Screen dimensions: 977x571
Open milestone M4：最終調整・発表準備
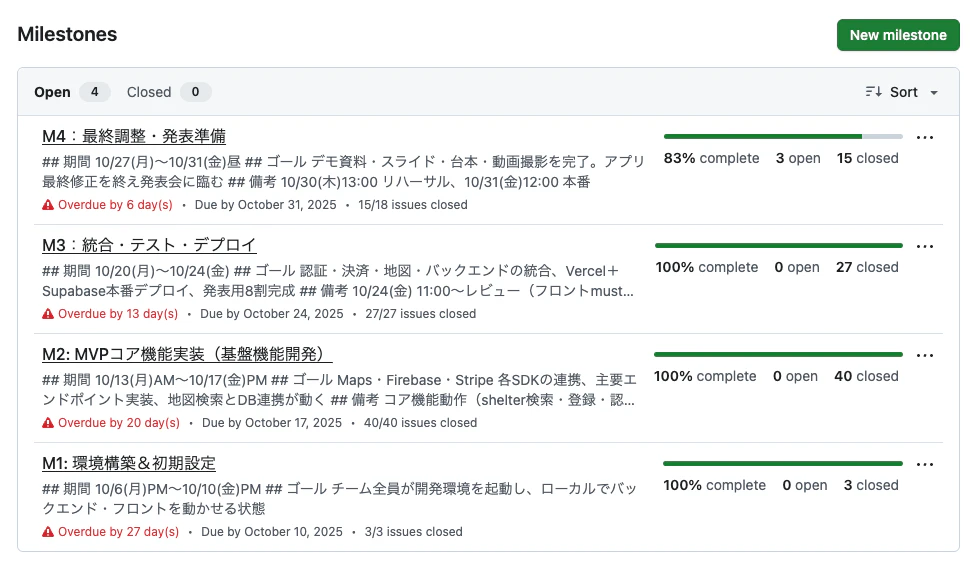[134, 136]
